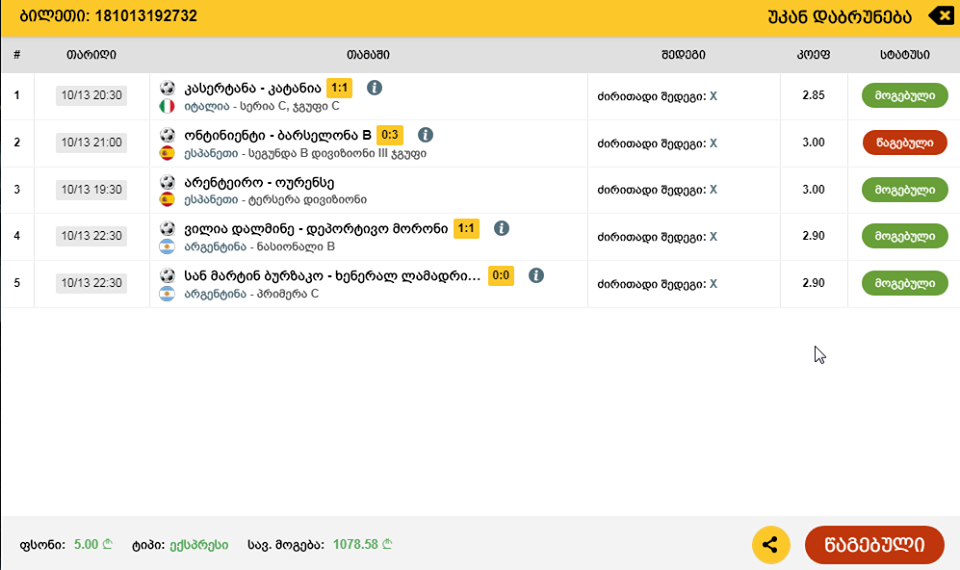
Task: Open info icon for ვილია დალმინე match
Action: (501, 228)
